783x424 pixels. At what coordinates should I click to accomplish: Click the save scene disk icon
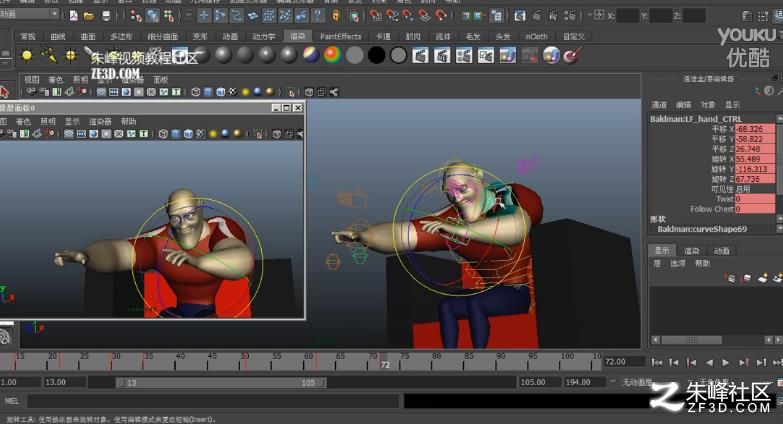106,16
